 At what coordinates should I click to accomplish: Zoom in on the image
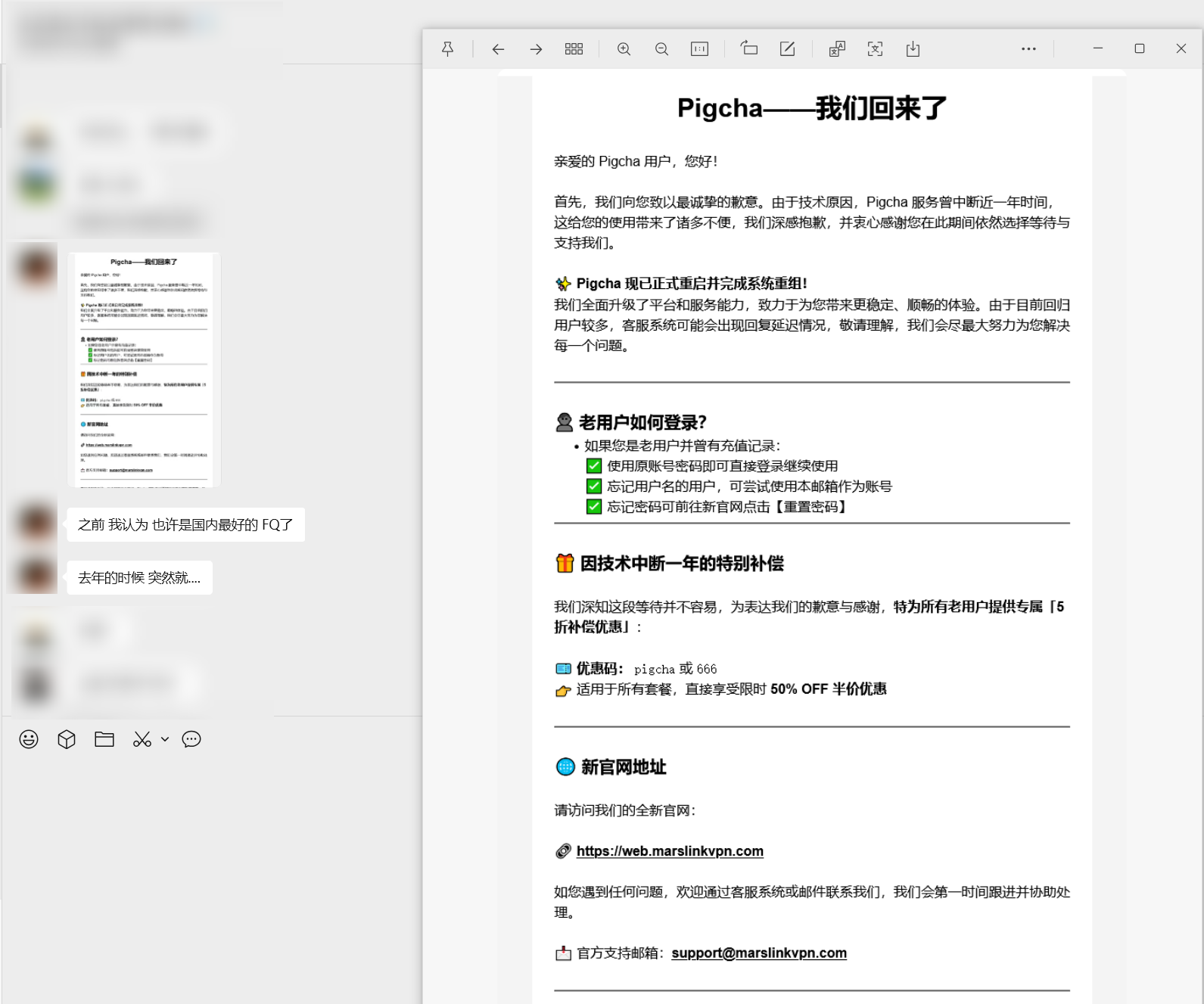(624, 49)
